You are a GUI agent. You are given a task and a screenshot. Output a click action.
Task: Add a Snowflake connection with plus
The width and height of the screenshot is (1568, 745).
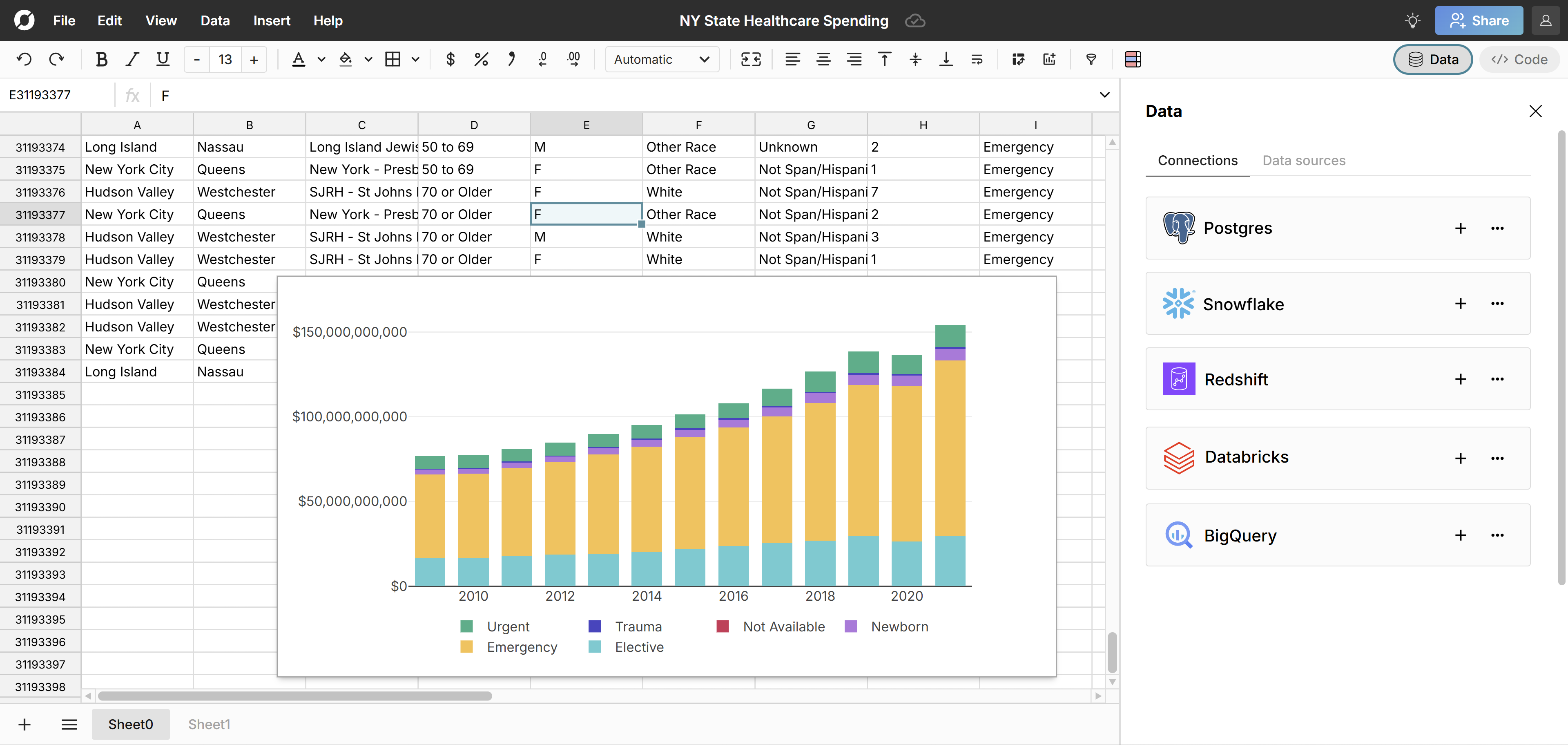coord(1460,303)
